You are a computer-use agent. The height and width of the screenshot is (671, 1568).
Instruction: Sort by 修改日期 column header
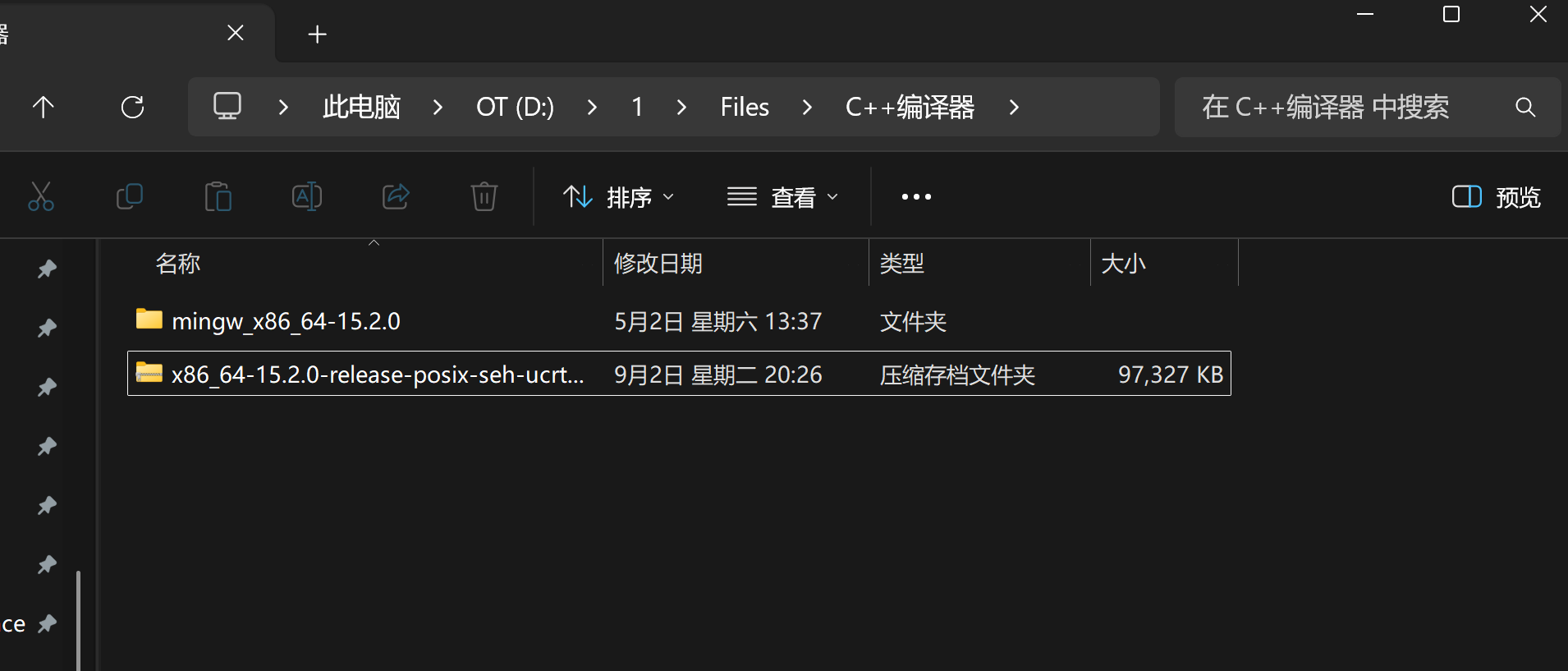click(658, 264)
